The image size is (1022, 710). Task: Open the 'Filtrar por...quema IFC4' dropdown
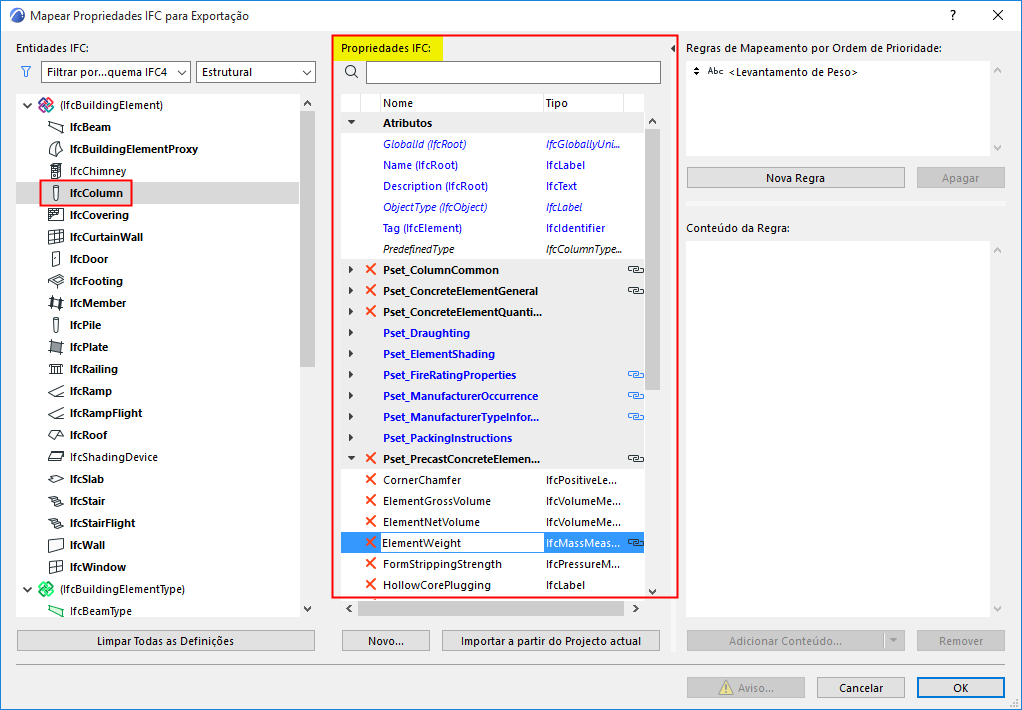point(115,72)
